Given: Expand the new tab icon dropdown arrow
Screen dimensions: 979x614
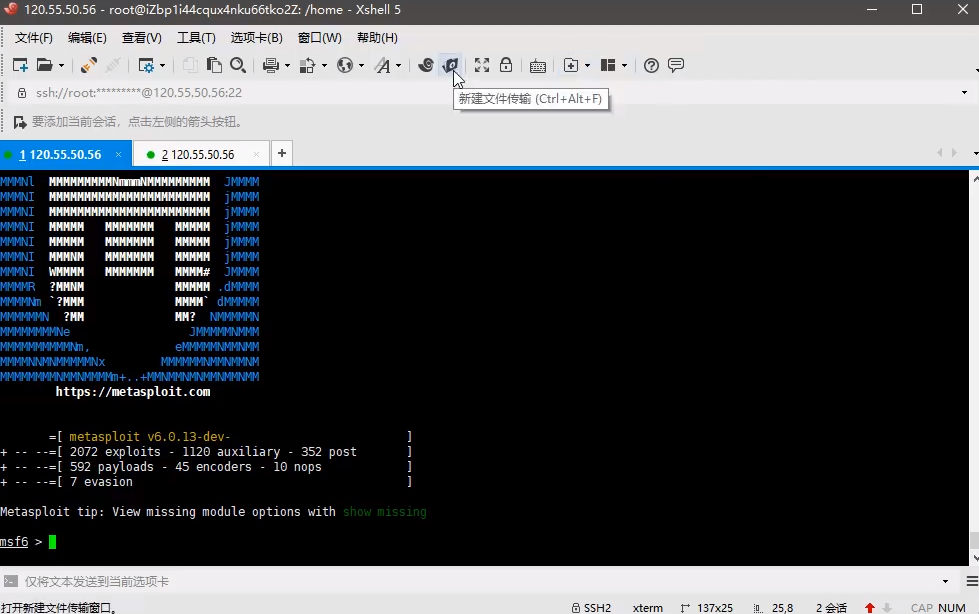Looking at the screenshot, I should (587, 65).
